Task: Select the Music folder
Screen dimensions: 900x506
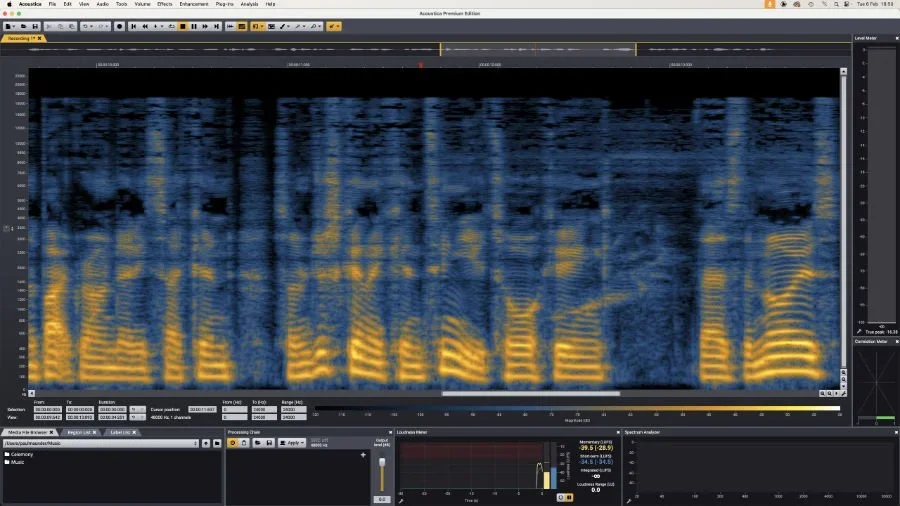Action: click(x=14, y=462)
